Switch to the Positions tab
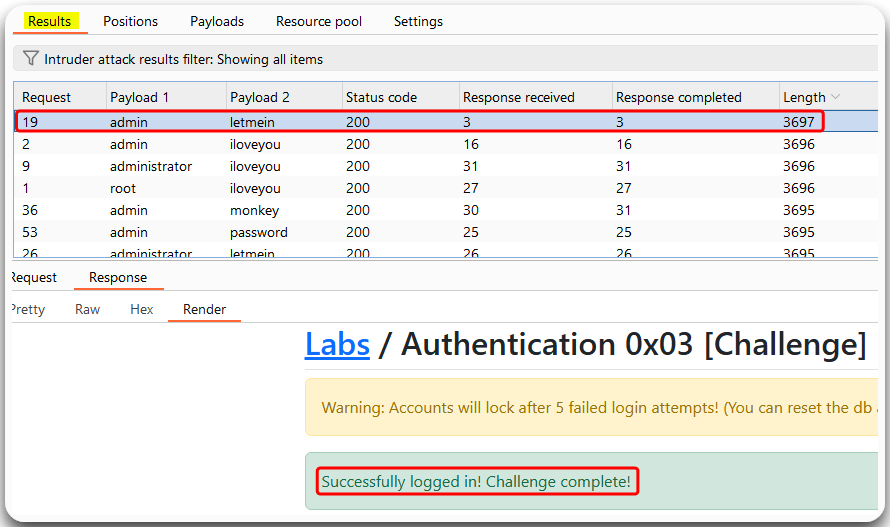 click(130, 21)
